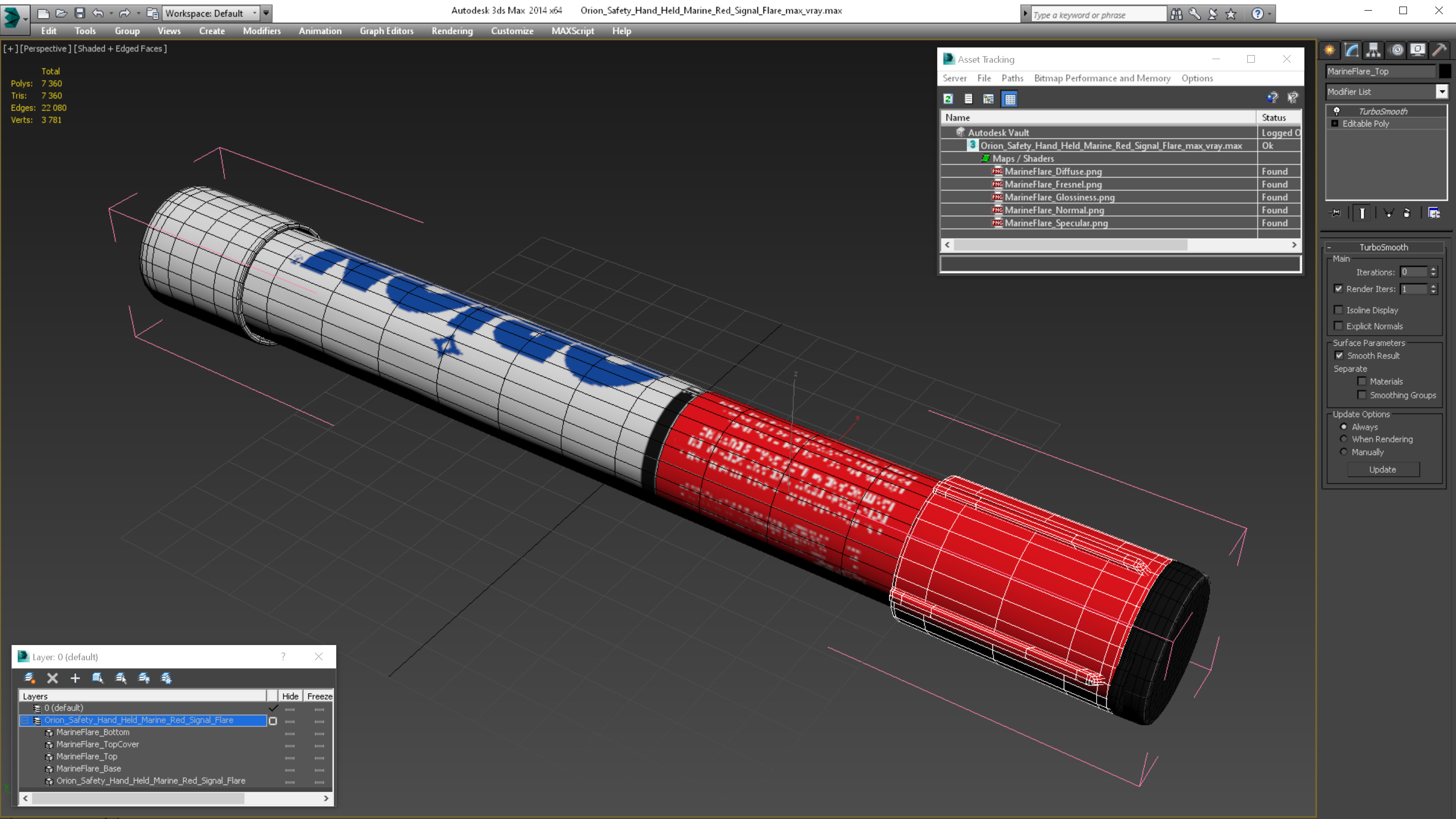Click Hide/Unhide All Layers icon

144,677
